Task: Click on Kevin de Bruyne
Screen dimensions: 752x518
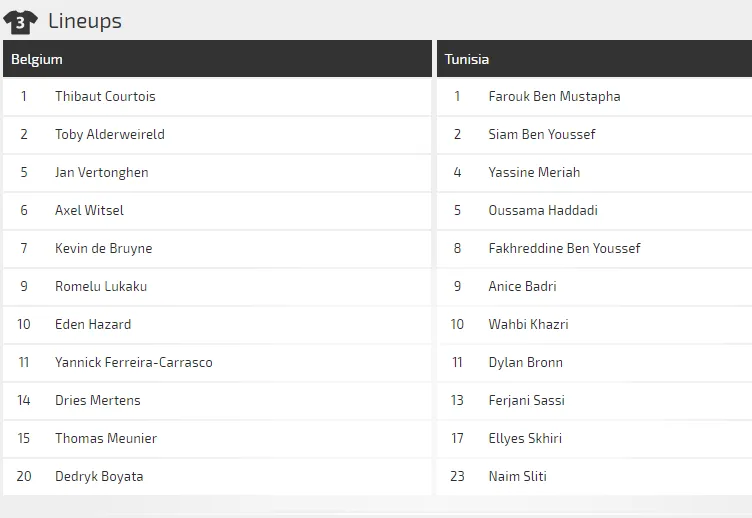Action: pos(103,249)
